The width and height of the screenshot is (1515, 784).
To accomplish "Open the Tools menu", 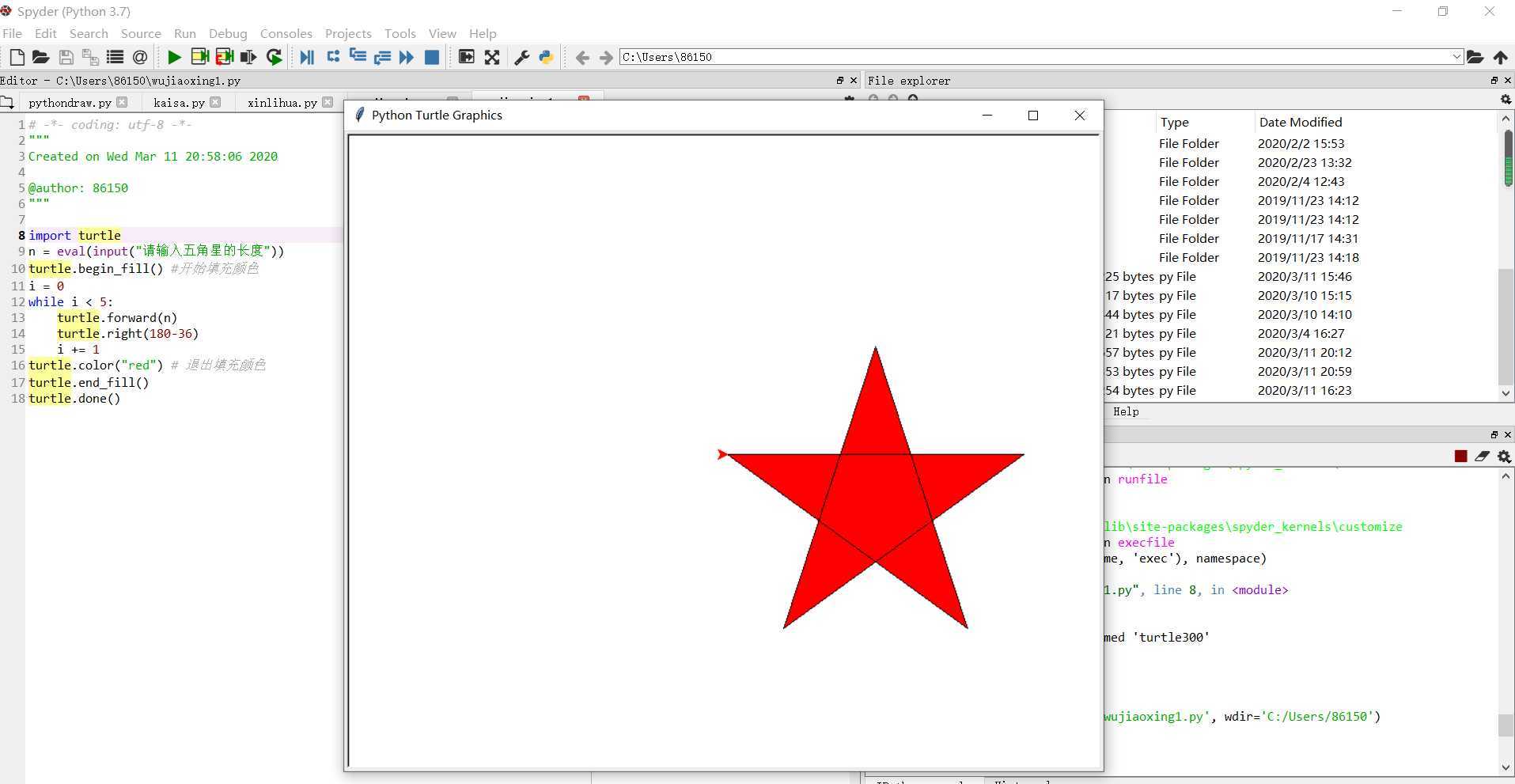I will click(x=400, y=33).
